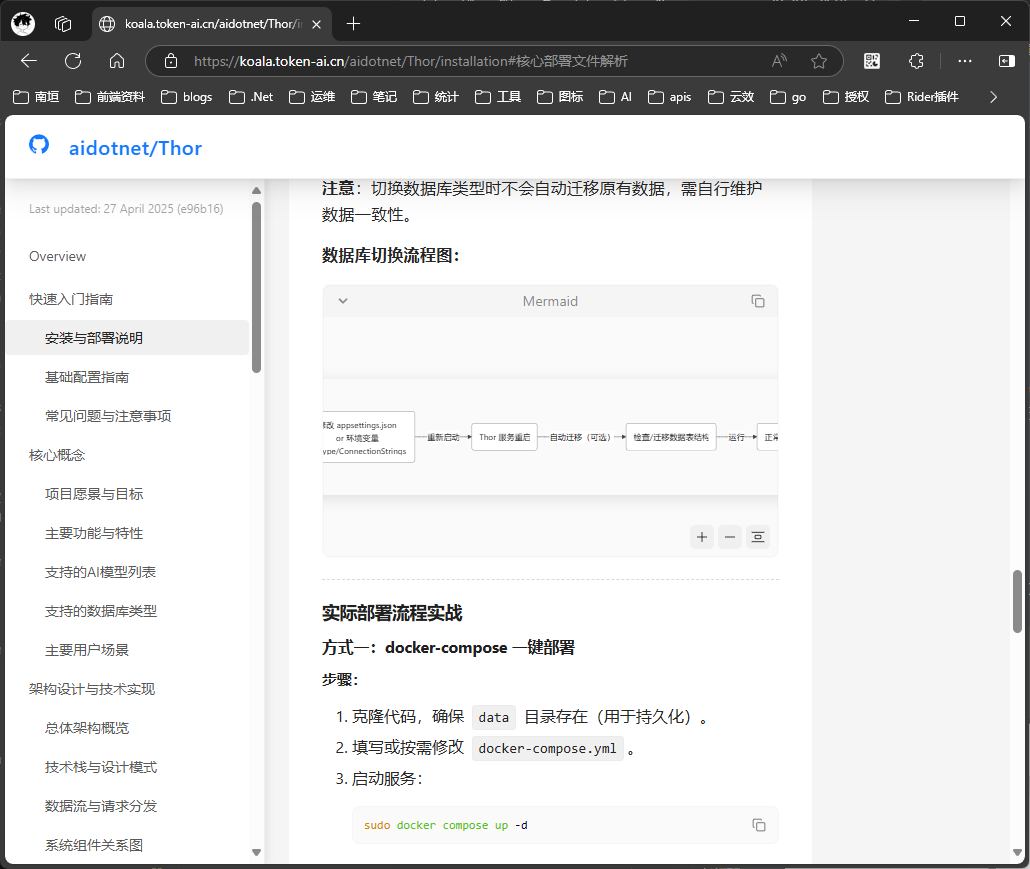
Task: Click the address bar URL field
Action: (x=450, y=61)
